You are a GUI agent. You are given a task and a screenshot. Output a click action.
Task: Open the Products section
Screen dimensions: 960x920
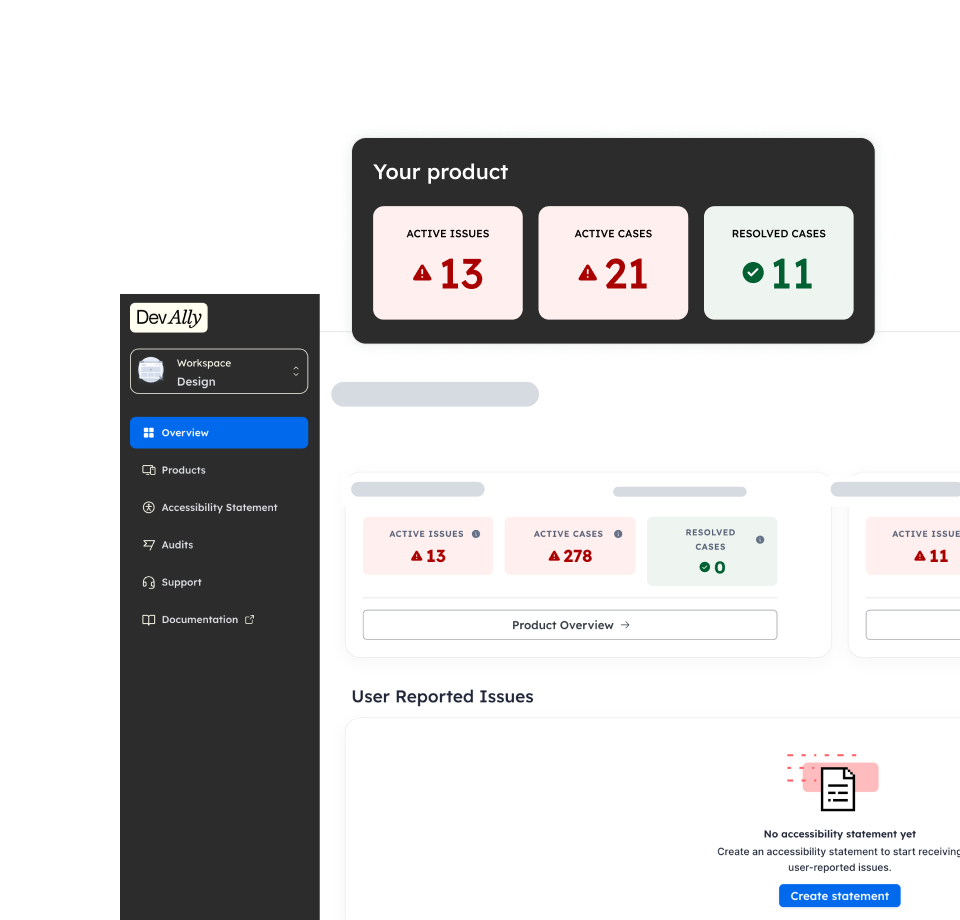coord(183,470)
